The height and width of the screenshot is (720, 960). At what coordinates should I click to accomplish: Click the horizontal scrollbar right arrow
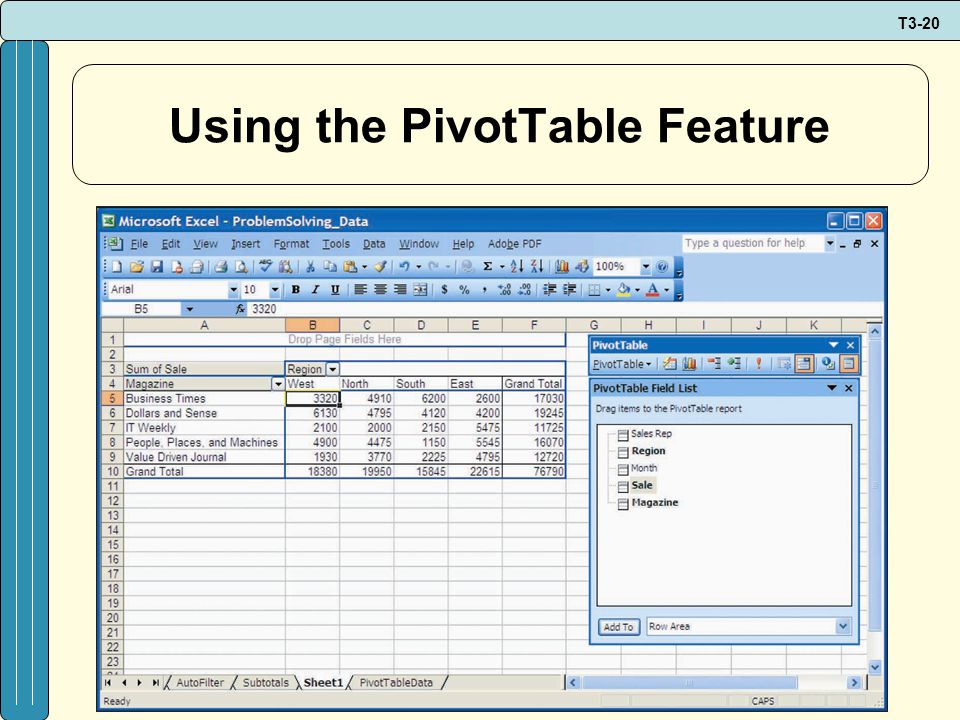853,682
